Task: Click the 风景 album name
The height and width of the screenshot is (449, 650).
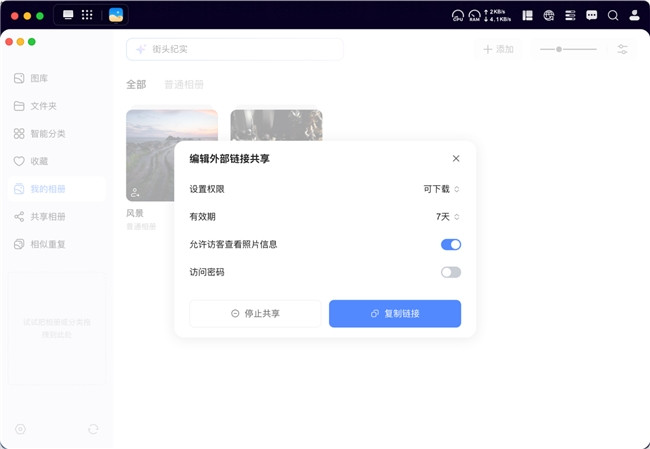Action: (135, 213)
